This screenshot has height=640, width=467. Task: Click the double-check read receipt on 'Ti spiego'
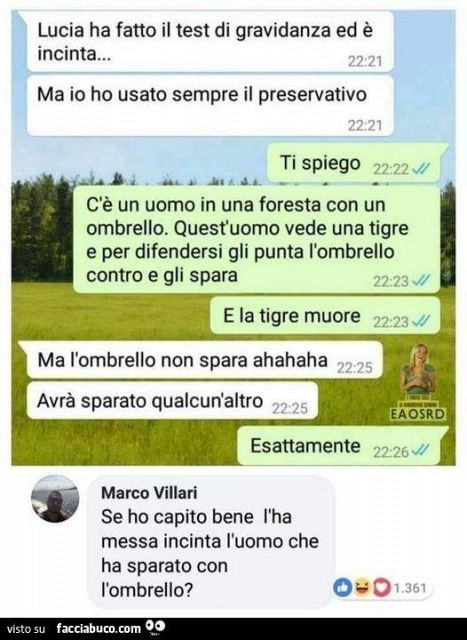tap(420, 169)
